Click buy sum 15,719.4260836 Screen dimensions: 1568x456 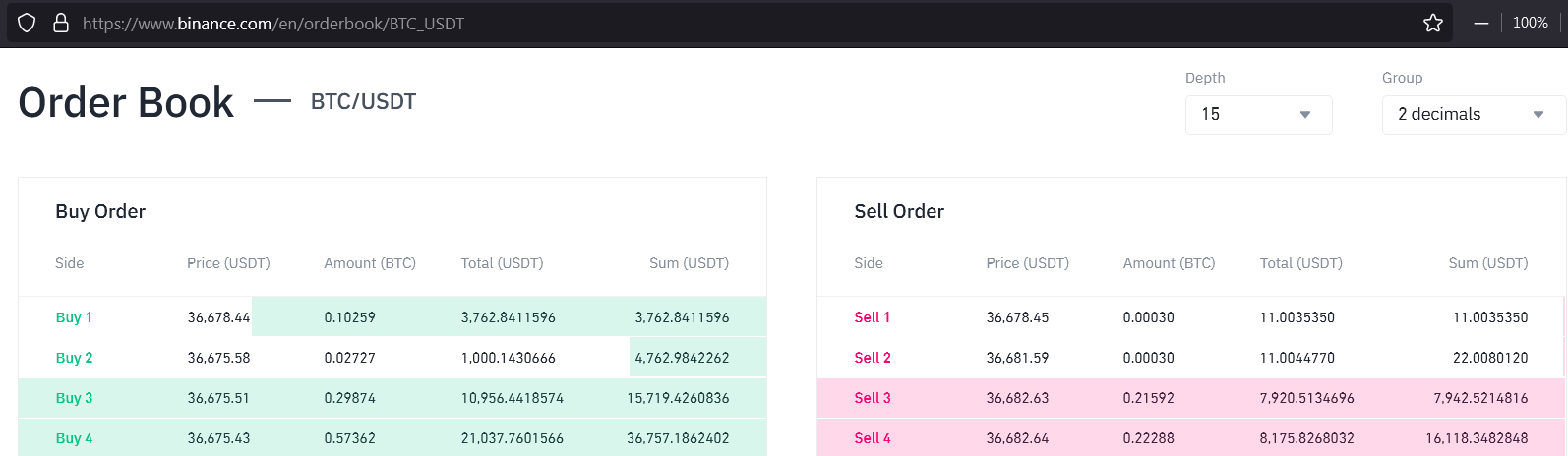coord(678,398)
